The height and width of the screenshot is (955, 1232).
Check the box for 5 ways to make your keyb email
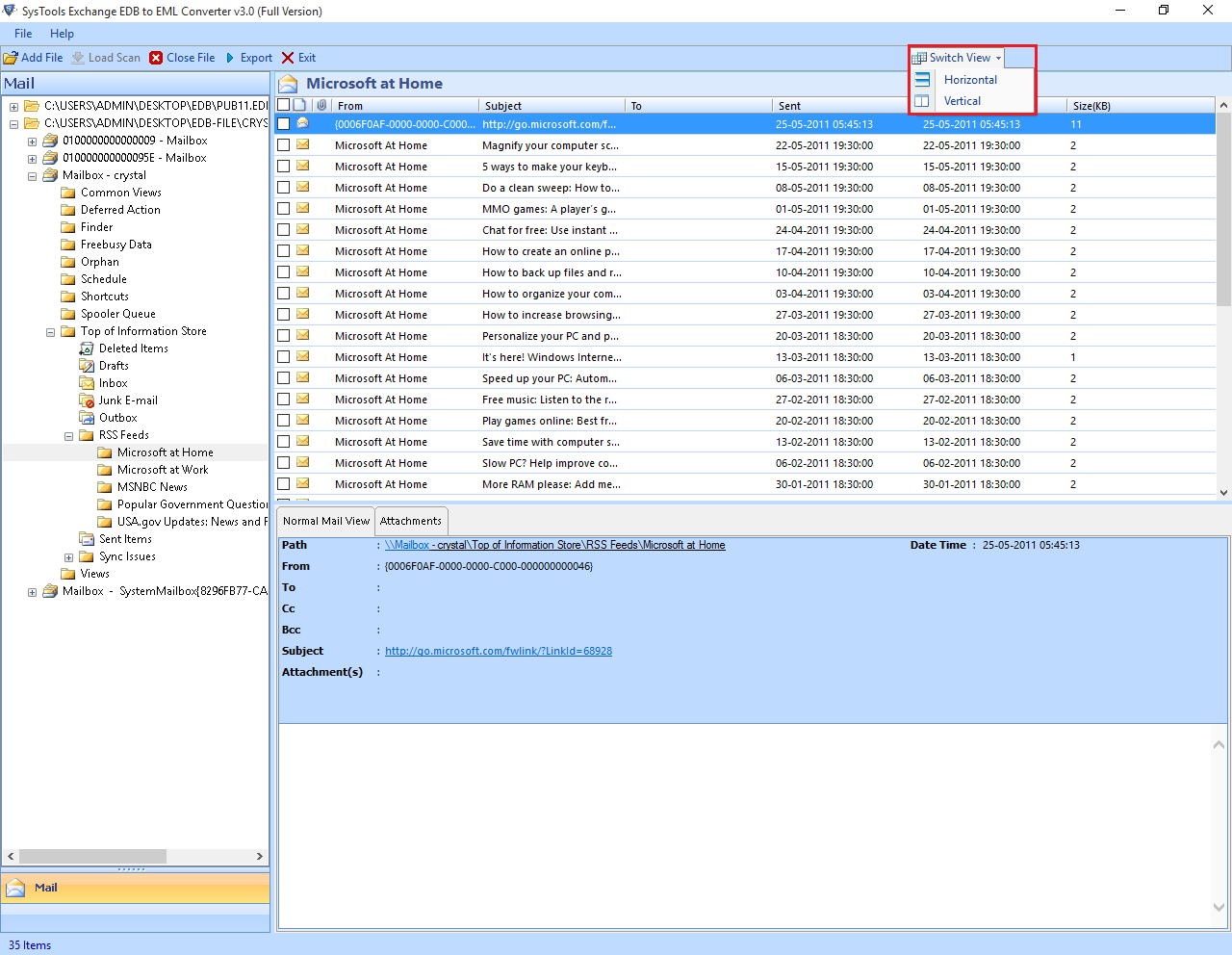pos(283,167)
